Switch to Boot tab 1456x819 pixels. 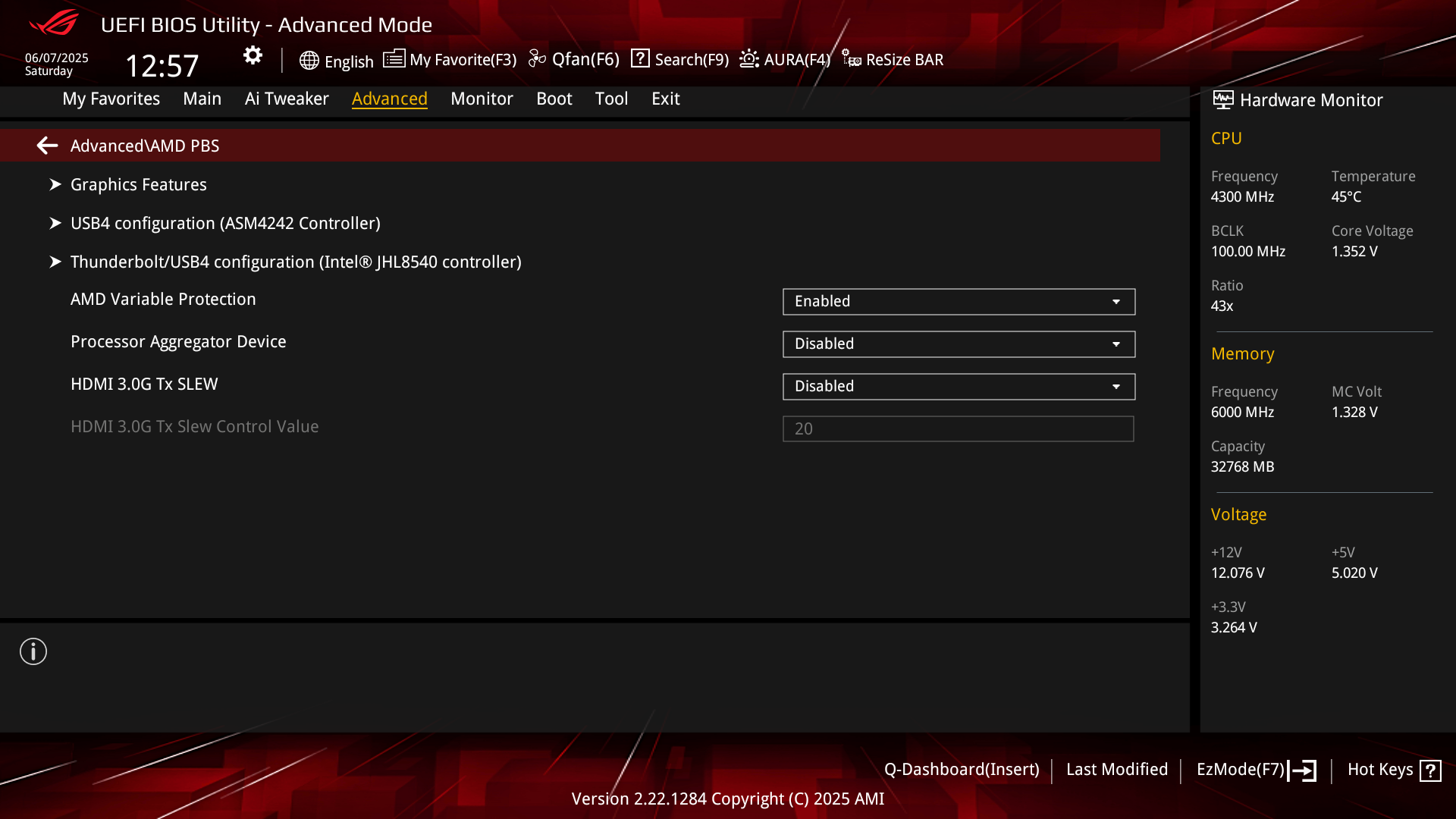(x=554, y=99)
